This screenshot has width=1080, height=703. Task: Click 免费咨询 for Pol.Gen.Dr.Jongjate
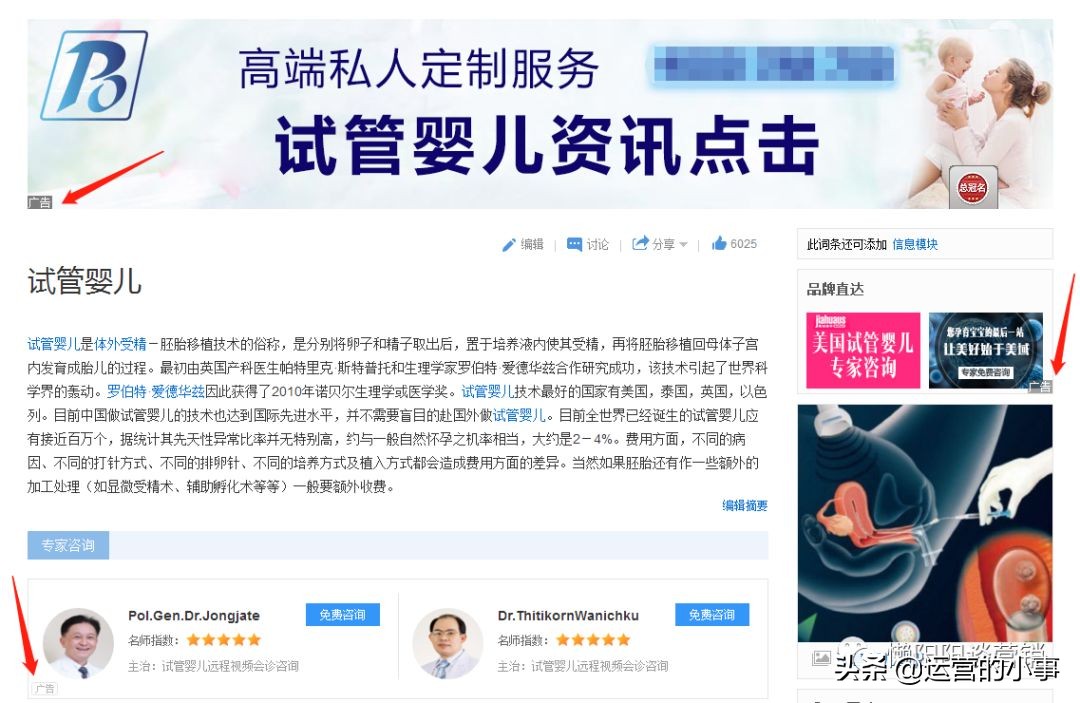point(342,615)
